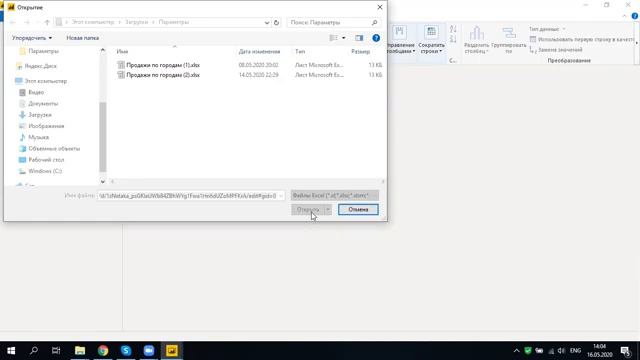Expand file name history dropdown
This screenshot has height=360, width=640.
click(281, 196)
